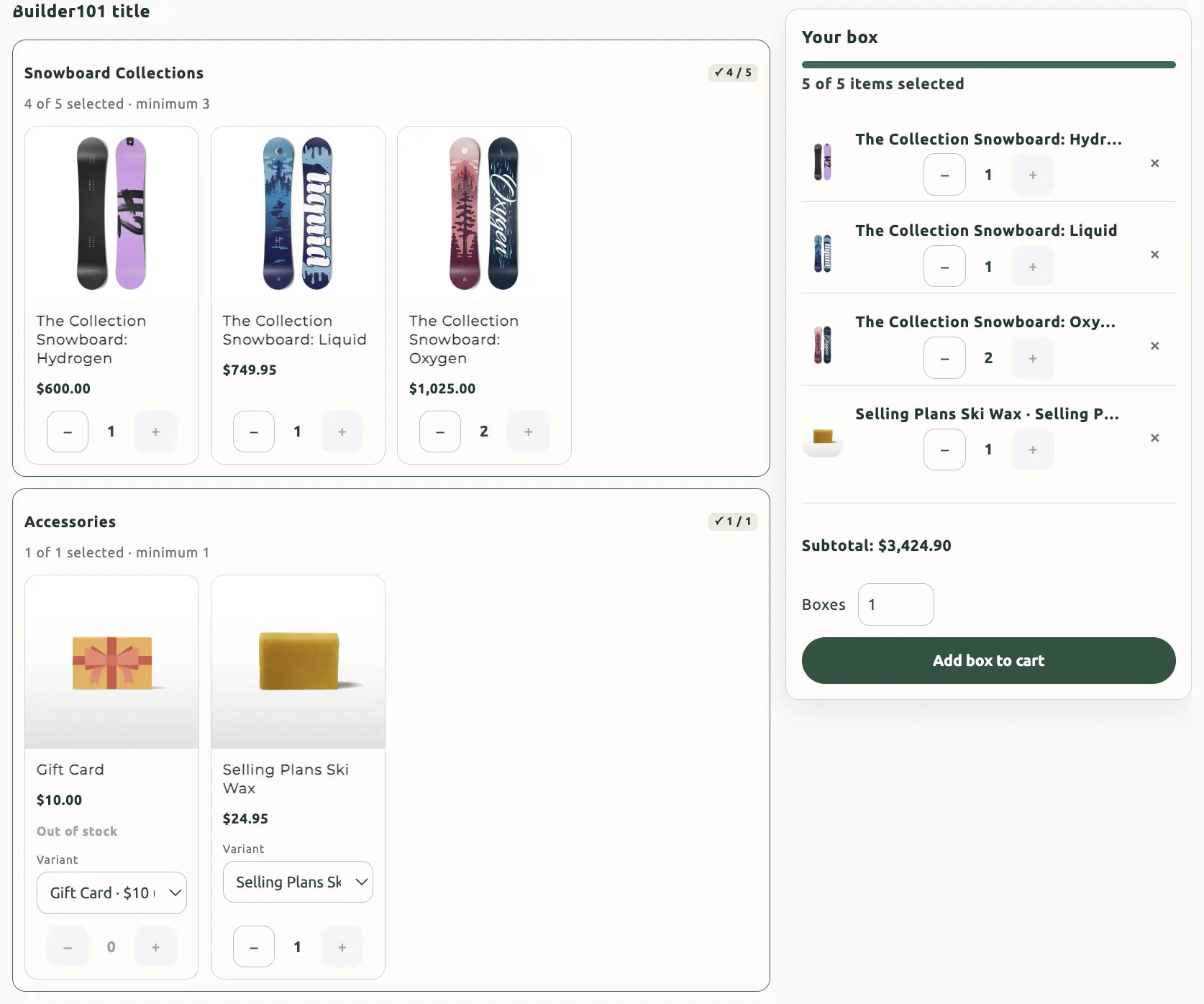Increase Ski Wax quantity in Accessories card
This screenshot has height=1004, width=1204.
pyautogui.click(x=342, y=947)
